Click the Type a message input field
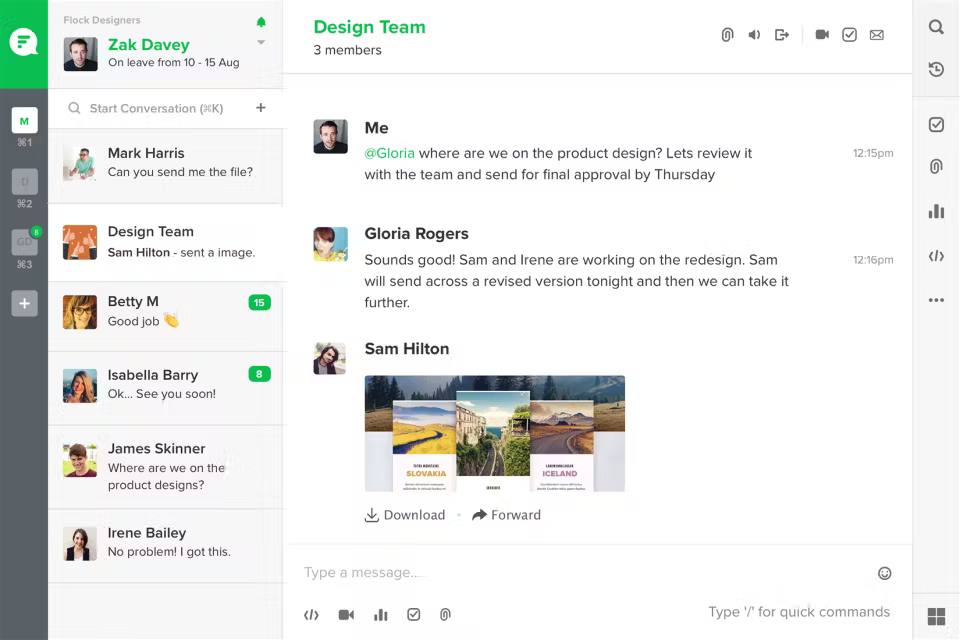This screenshot has width=960, height=640. click(588, 573)
